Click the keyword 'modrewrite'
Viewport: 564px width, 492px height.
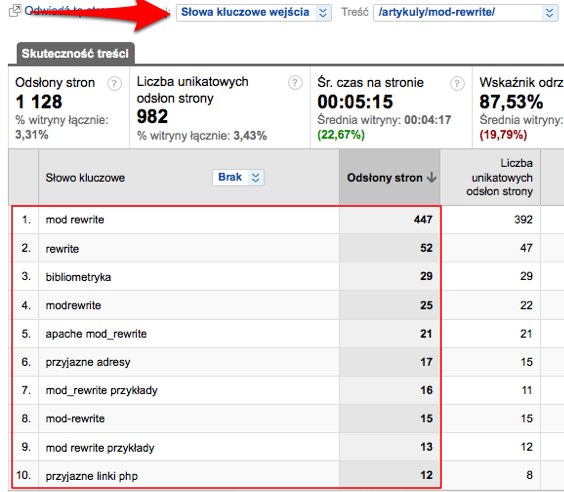tap(73, 305)
